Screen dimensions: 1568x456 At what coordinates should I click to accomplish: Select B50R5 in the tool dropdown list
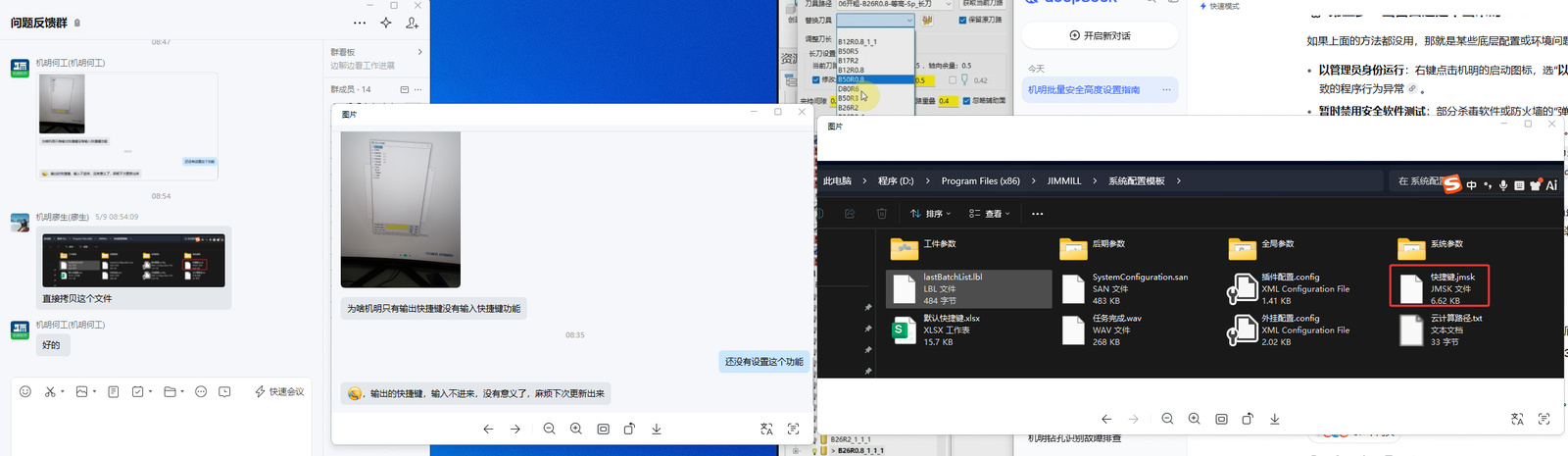point(875,51)
